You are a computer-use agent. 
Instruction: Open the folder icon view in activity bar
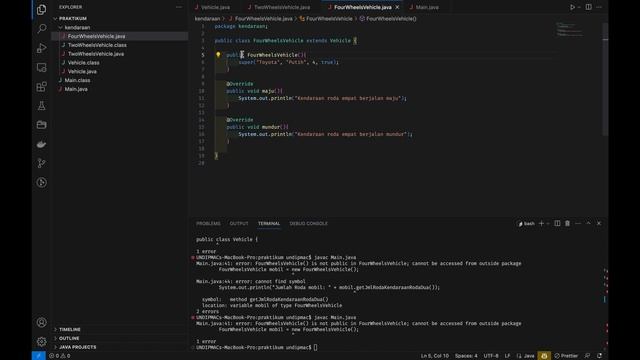coord(41,125)
